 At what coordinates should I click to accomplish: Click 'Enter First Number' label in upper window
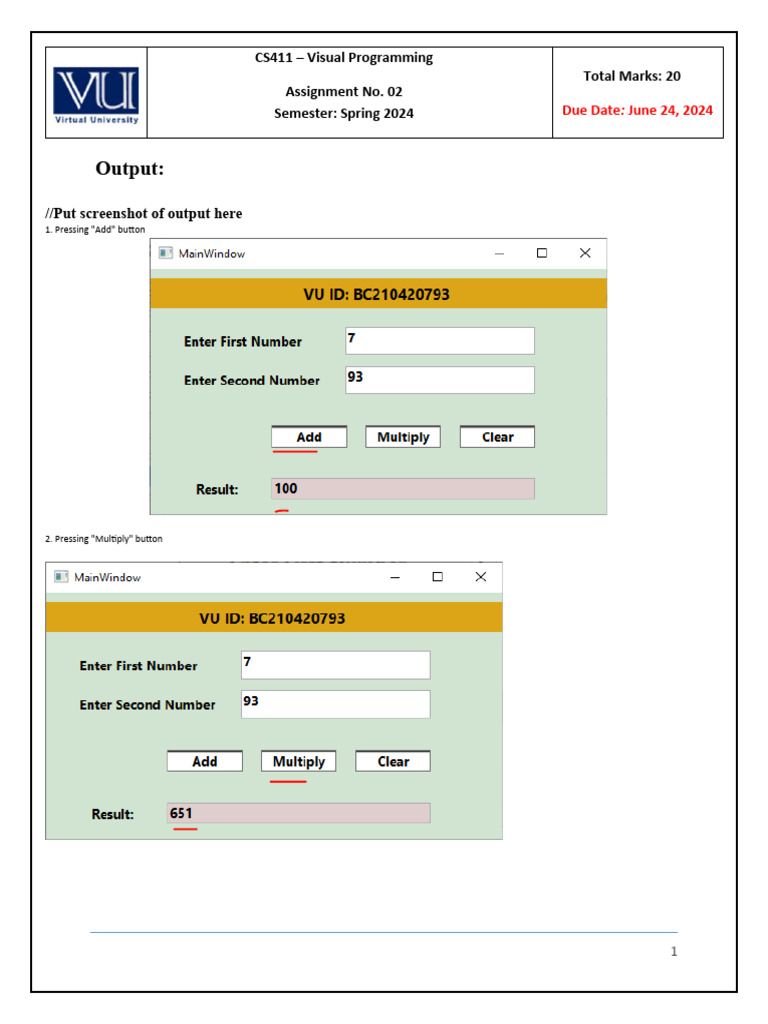click(243, 342)
